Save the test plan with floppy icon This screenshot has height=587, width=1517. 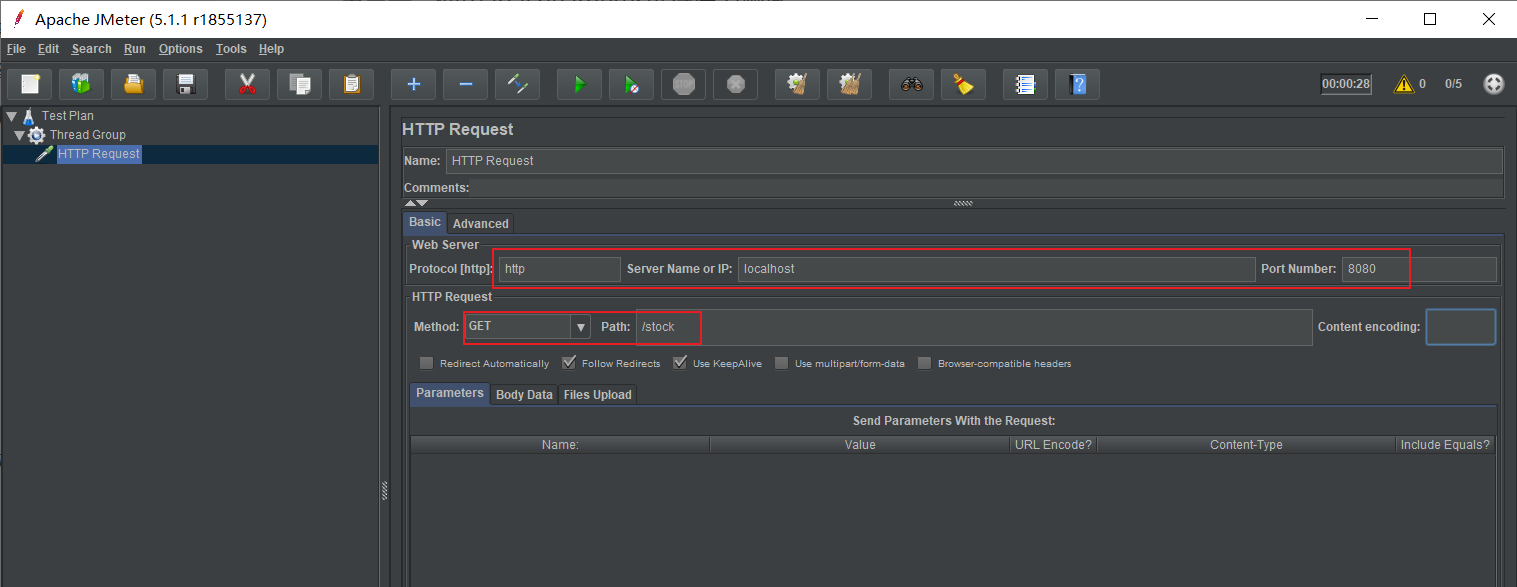click(185, 84)
